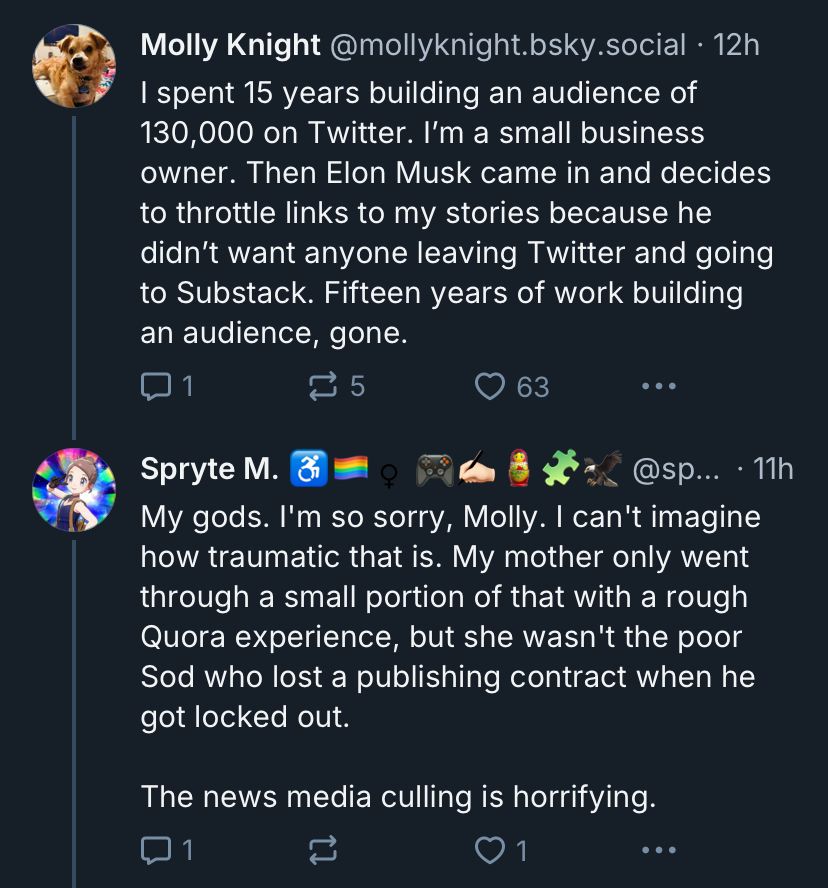Open Molly Knight's dog profile avatar
The image size is (828, 888).
point(74,66)
